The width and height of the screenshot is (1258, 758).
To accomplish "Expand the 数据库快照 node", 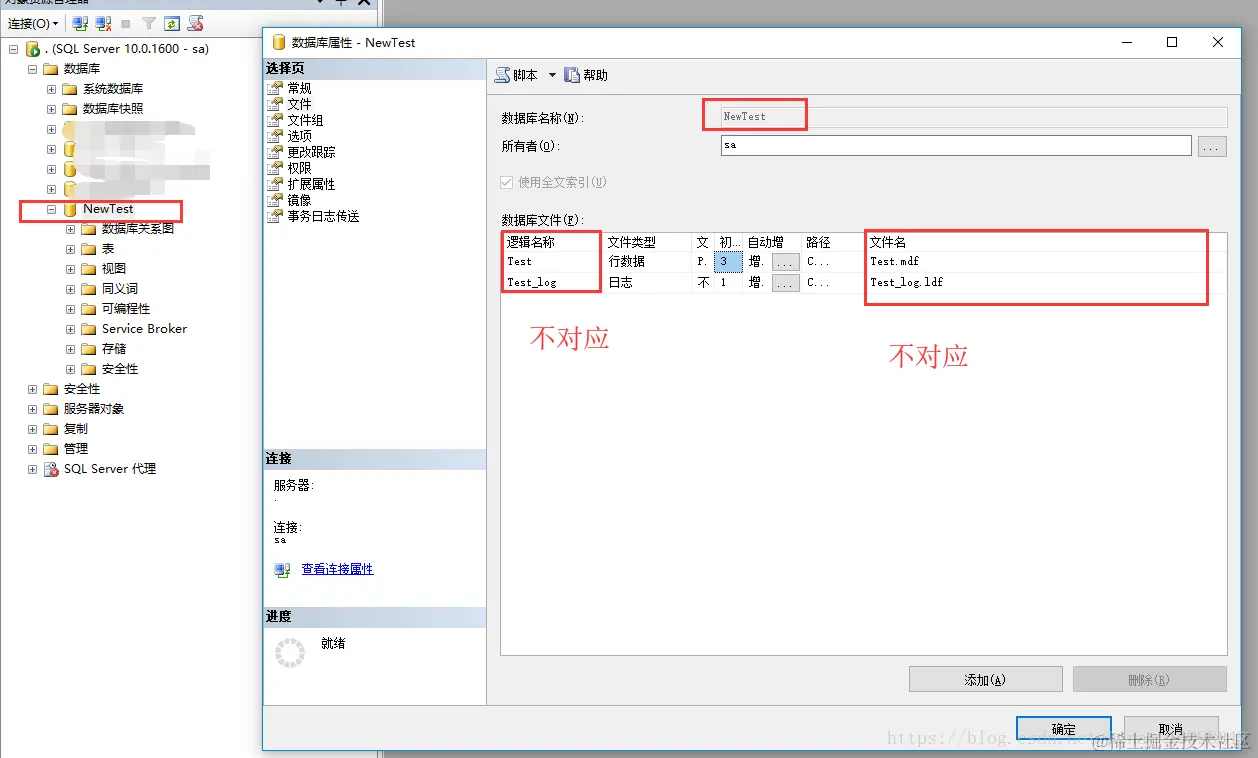I will point(51,109).
